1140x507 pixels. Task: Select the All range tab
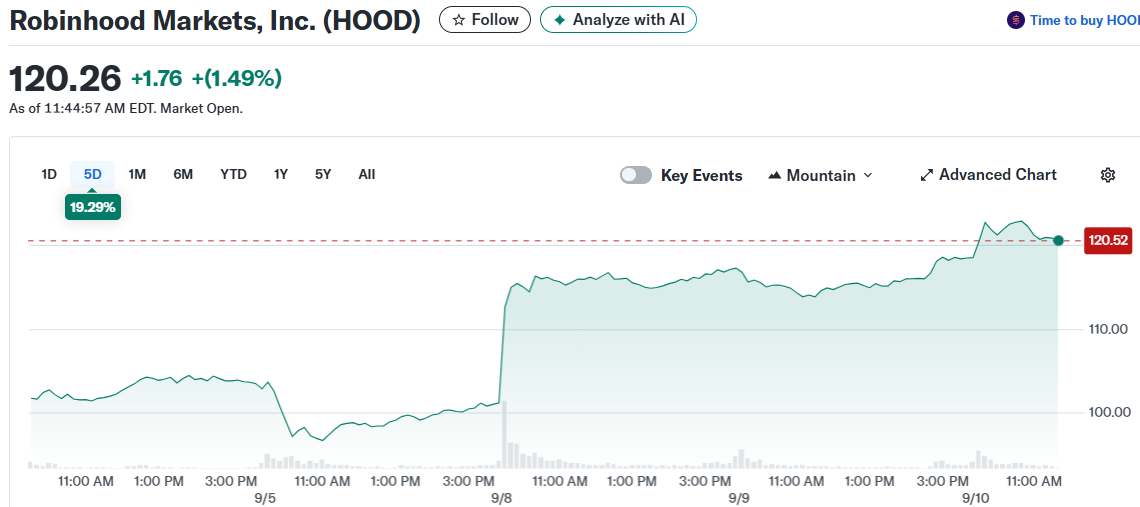pos(367,175)
